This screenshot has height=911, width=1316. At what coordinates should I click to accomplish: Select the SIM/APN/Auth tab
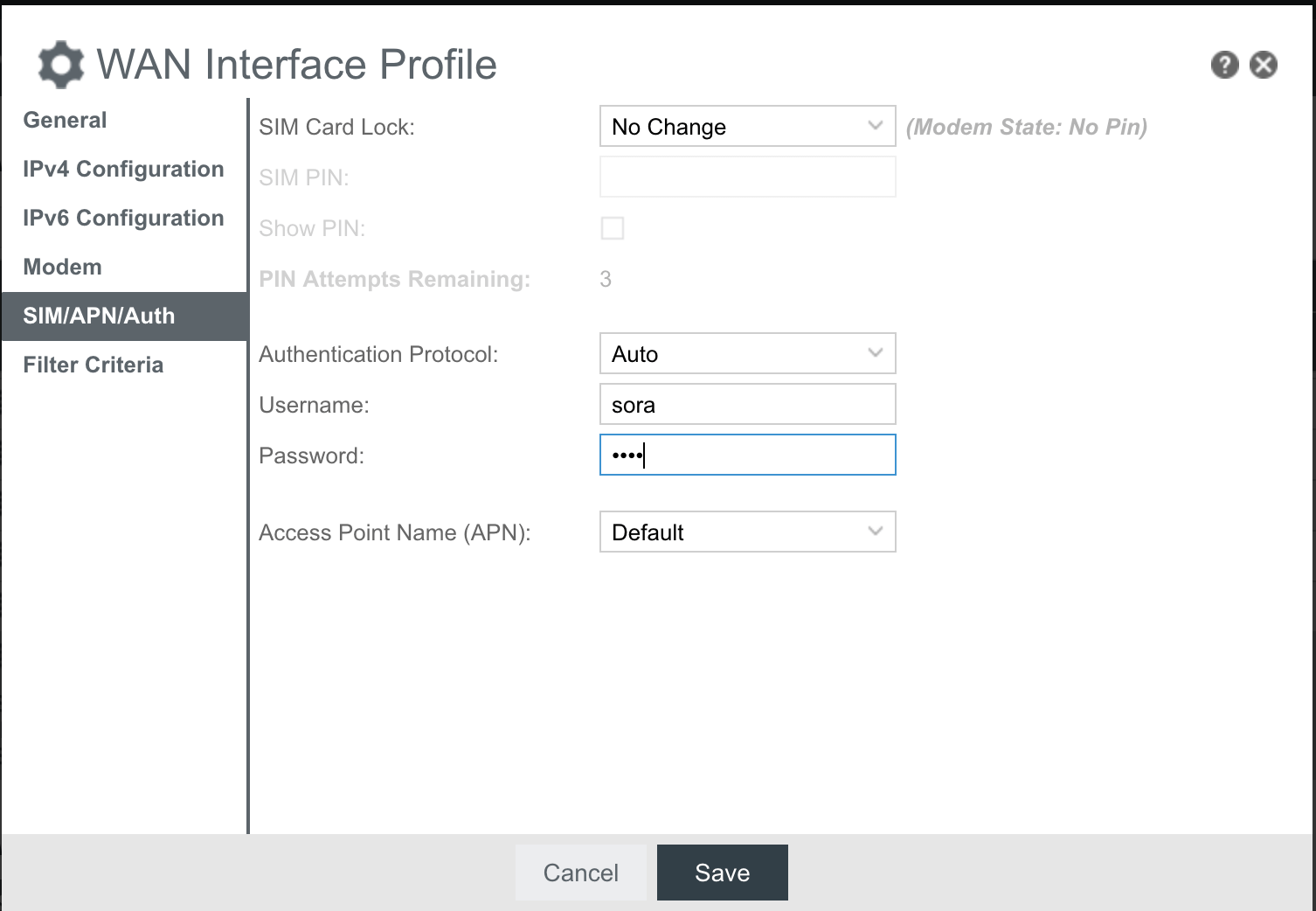tap(99, 316)
